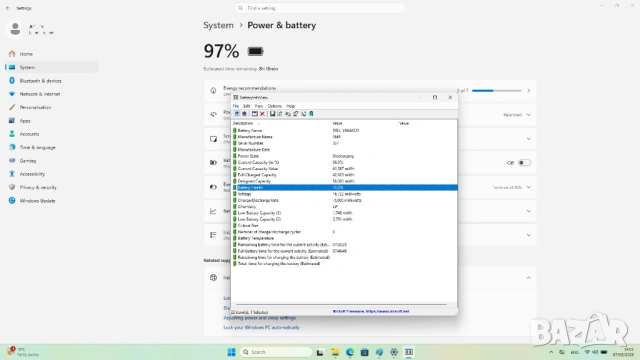Open Help menu in BatteryInfoView

(290, 106)
